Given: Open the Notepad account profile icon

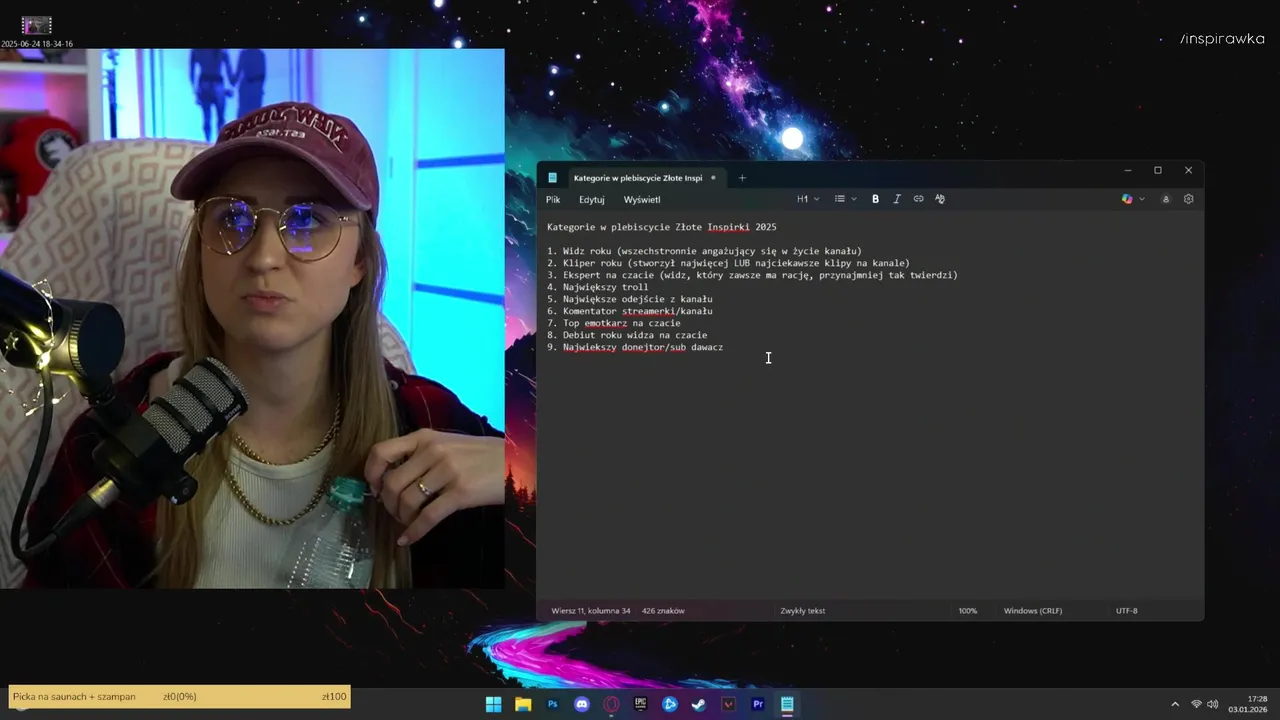Looking at the screenshot, I should [1165, 199].
